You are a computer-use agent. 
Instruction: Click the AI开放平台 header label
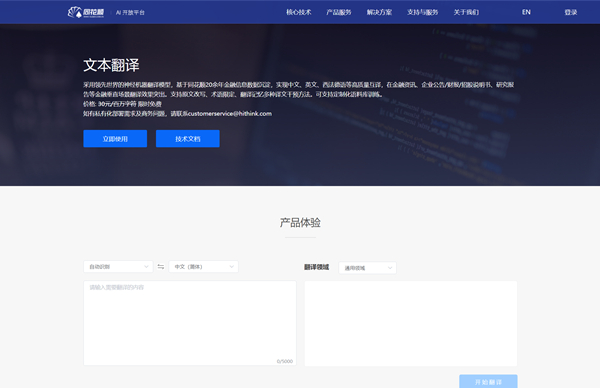pyautogui.click(x=130, y=12)
